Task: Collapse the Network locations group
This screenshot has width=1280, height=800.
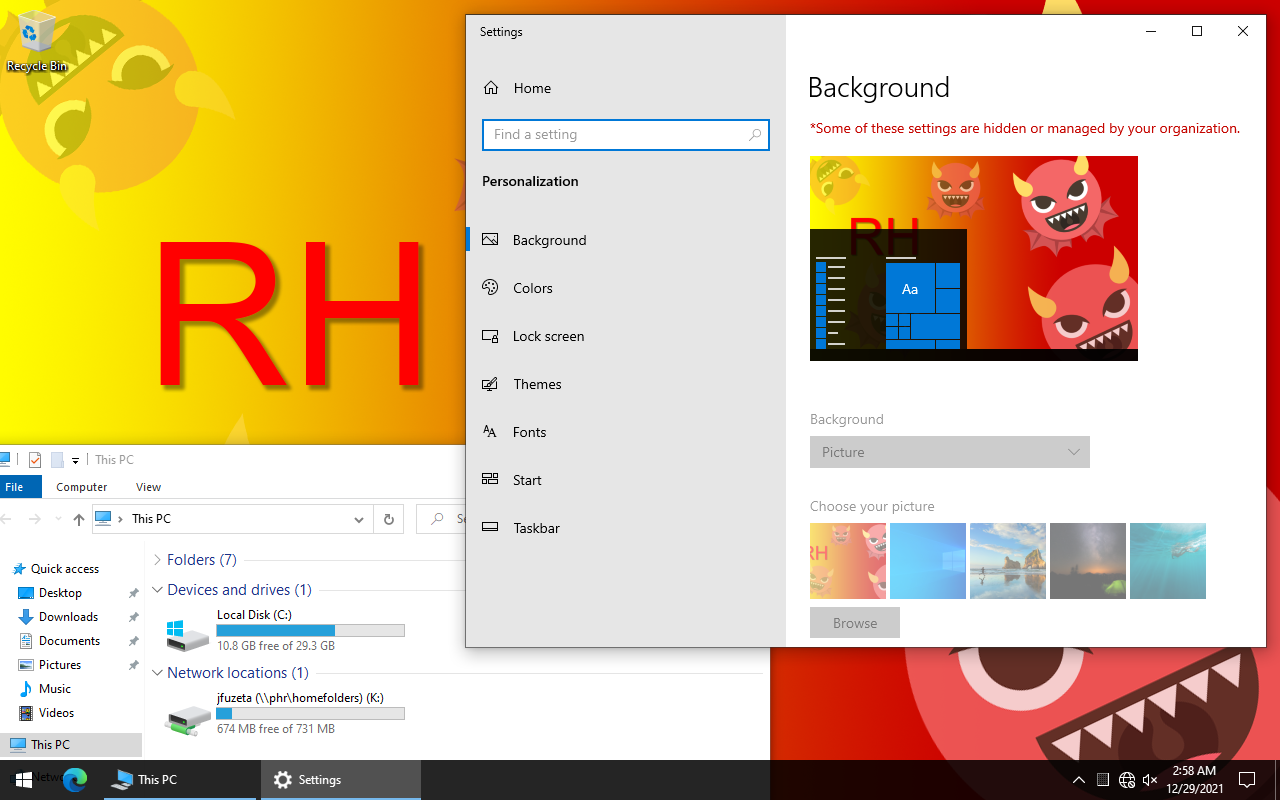Action: tap(157, 673)
